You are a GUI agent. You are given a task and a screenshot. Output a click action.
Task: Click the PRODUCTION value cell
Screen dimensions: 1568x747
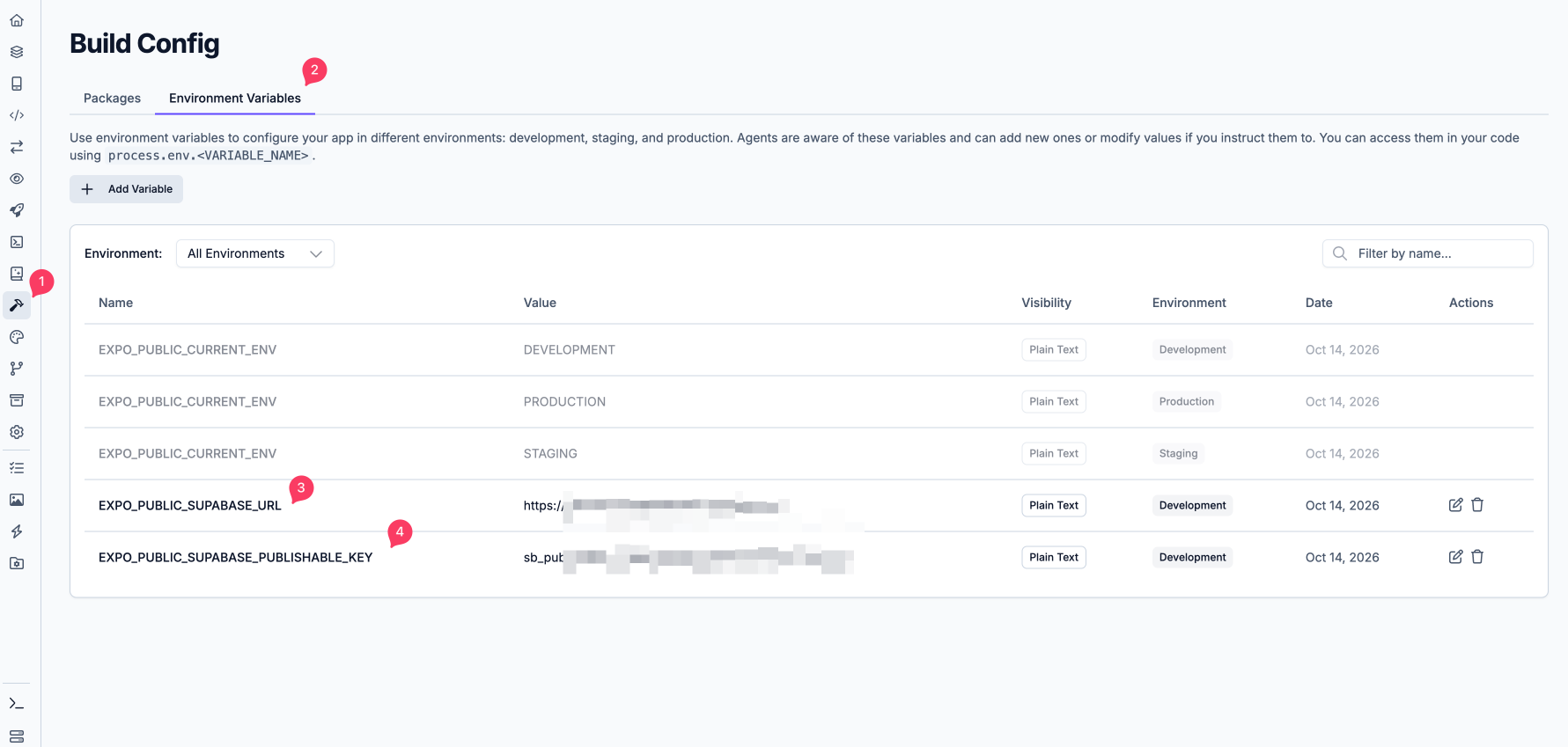pos(564,402)
